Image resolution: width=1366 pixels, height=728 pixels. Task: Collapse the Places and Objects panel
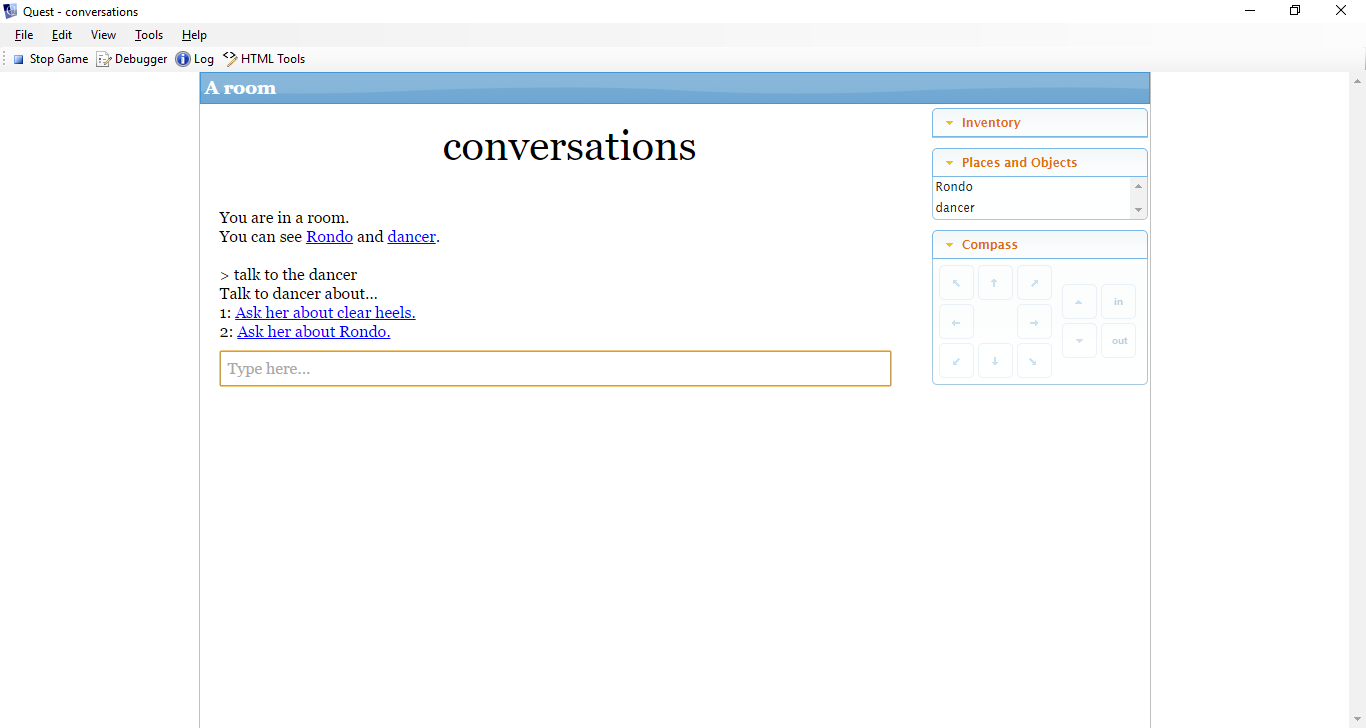pyautogui.click(x=1040, y=163)
